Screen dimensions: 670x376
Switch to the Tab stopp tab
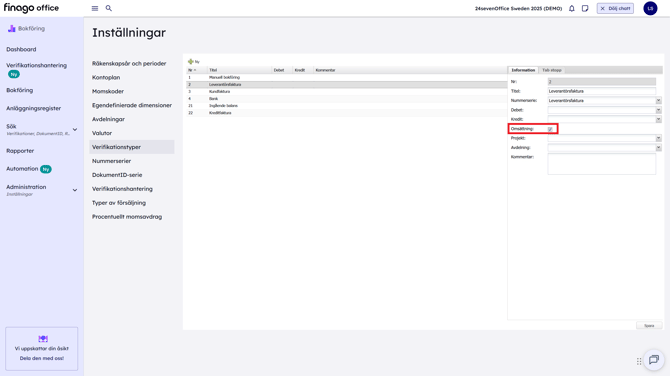[x=552, y=70]
